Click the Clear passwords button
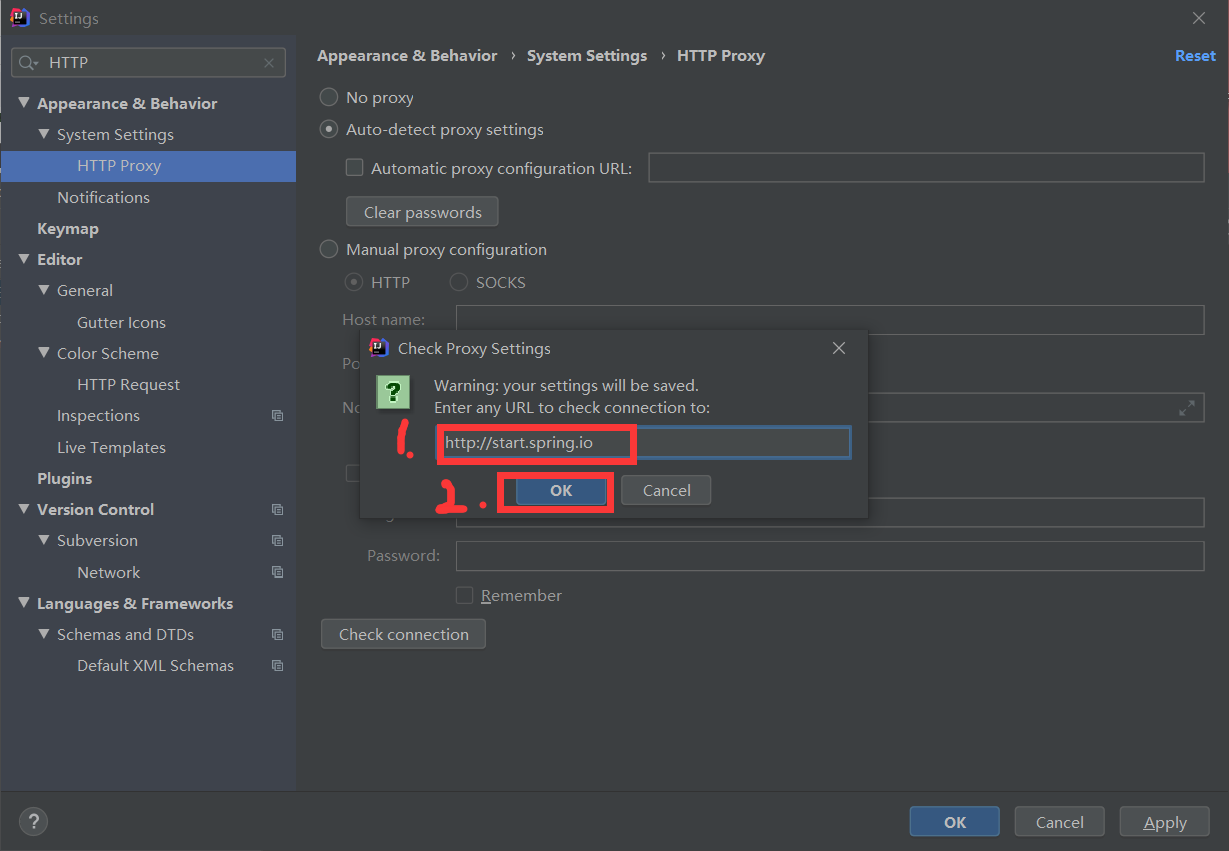 tap(422, 212)
